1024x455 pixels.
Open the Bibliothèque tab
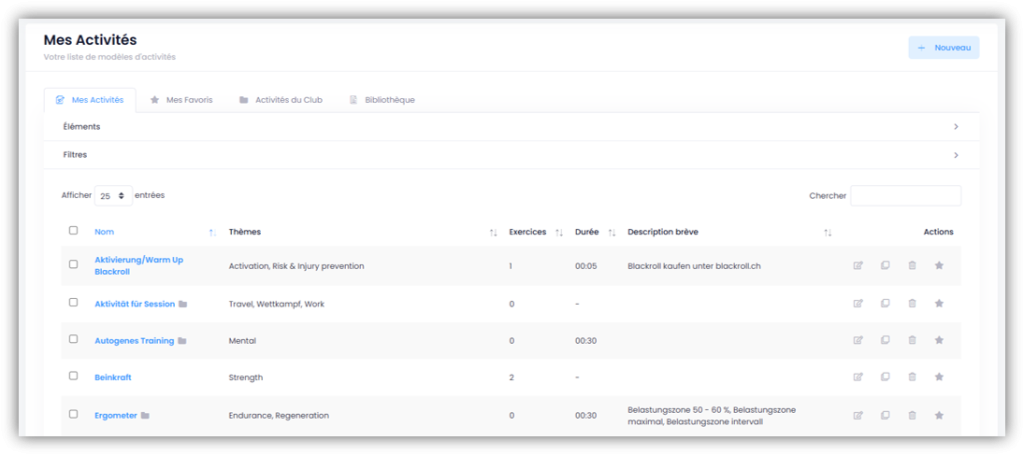(x=381, y=100)
